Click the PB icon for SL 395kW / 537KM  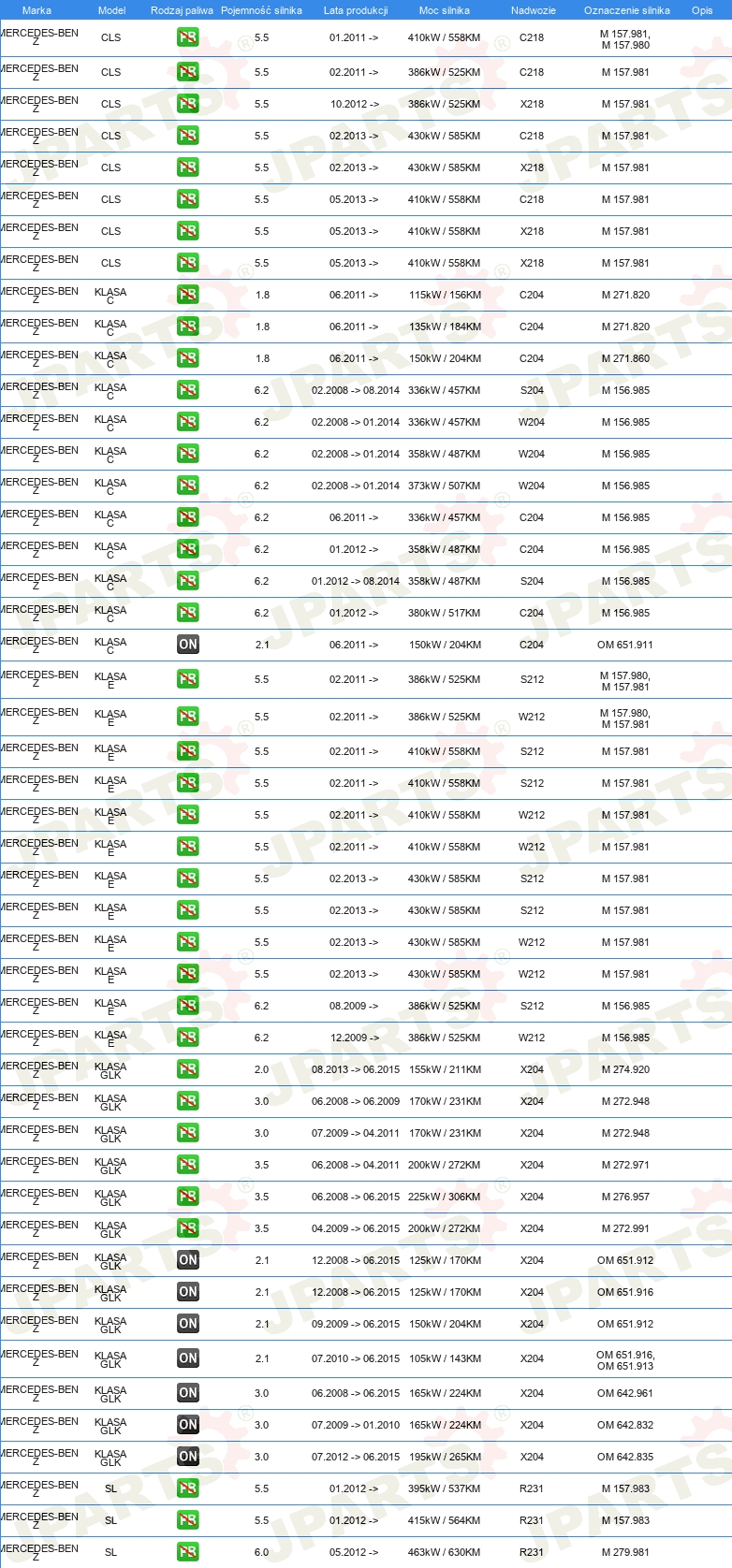coord(188,1488)
